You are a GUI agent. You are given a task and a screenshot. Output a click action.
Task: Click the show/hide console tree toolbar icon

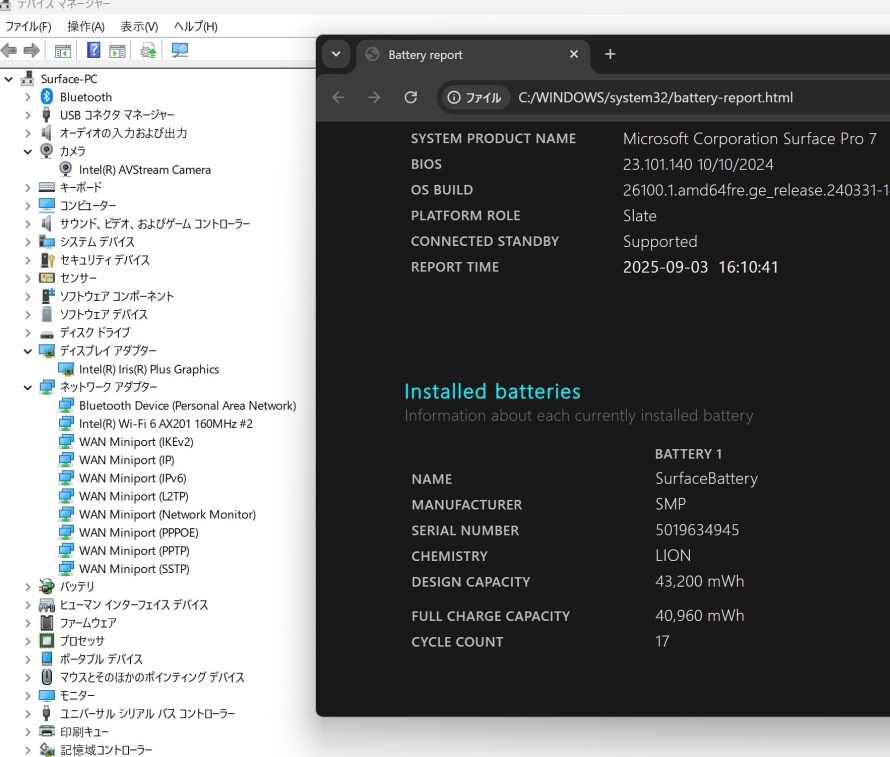click(62, 51)
